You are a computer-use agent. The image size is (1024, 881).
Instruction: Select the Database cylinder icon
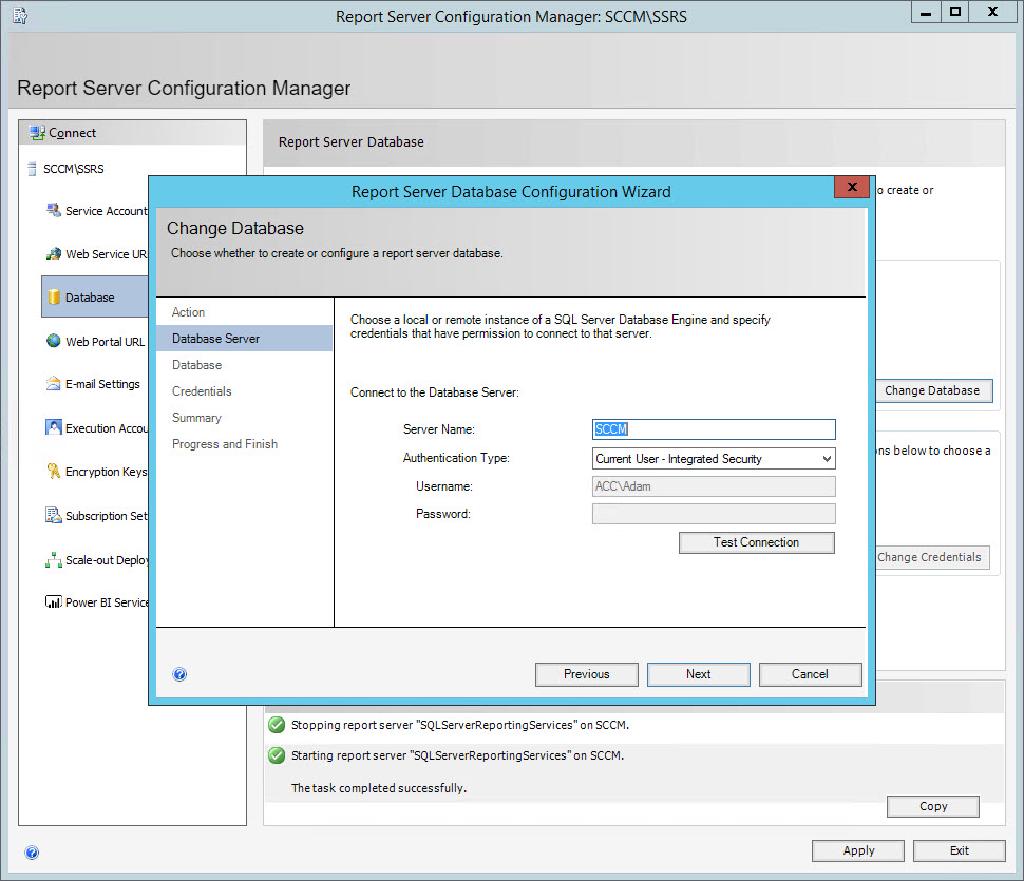click(x=54, y=297)
